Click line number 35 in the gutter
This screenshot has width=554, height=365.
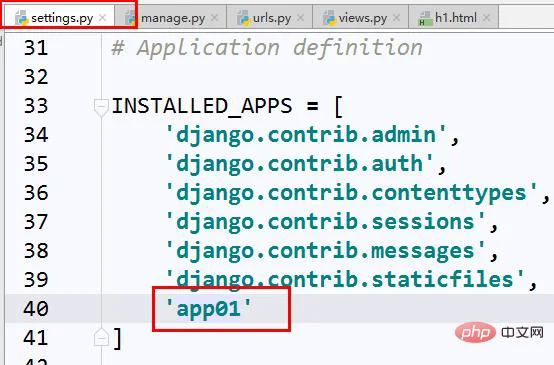click(36, 164)
